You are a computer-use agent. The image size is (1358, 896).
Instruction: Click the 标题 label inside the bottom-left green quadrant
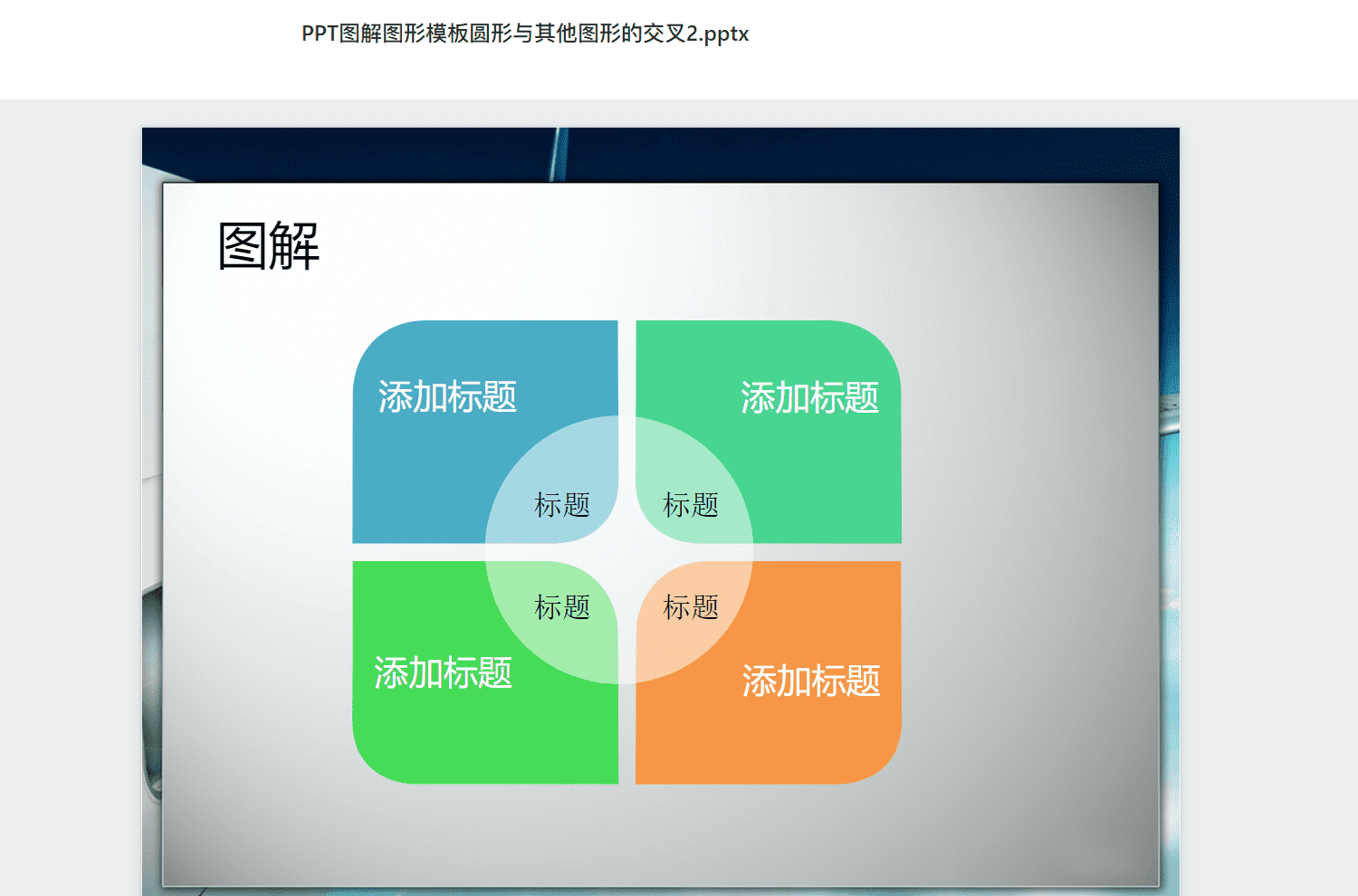pyautogui.click(x=562, y=607)
